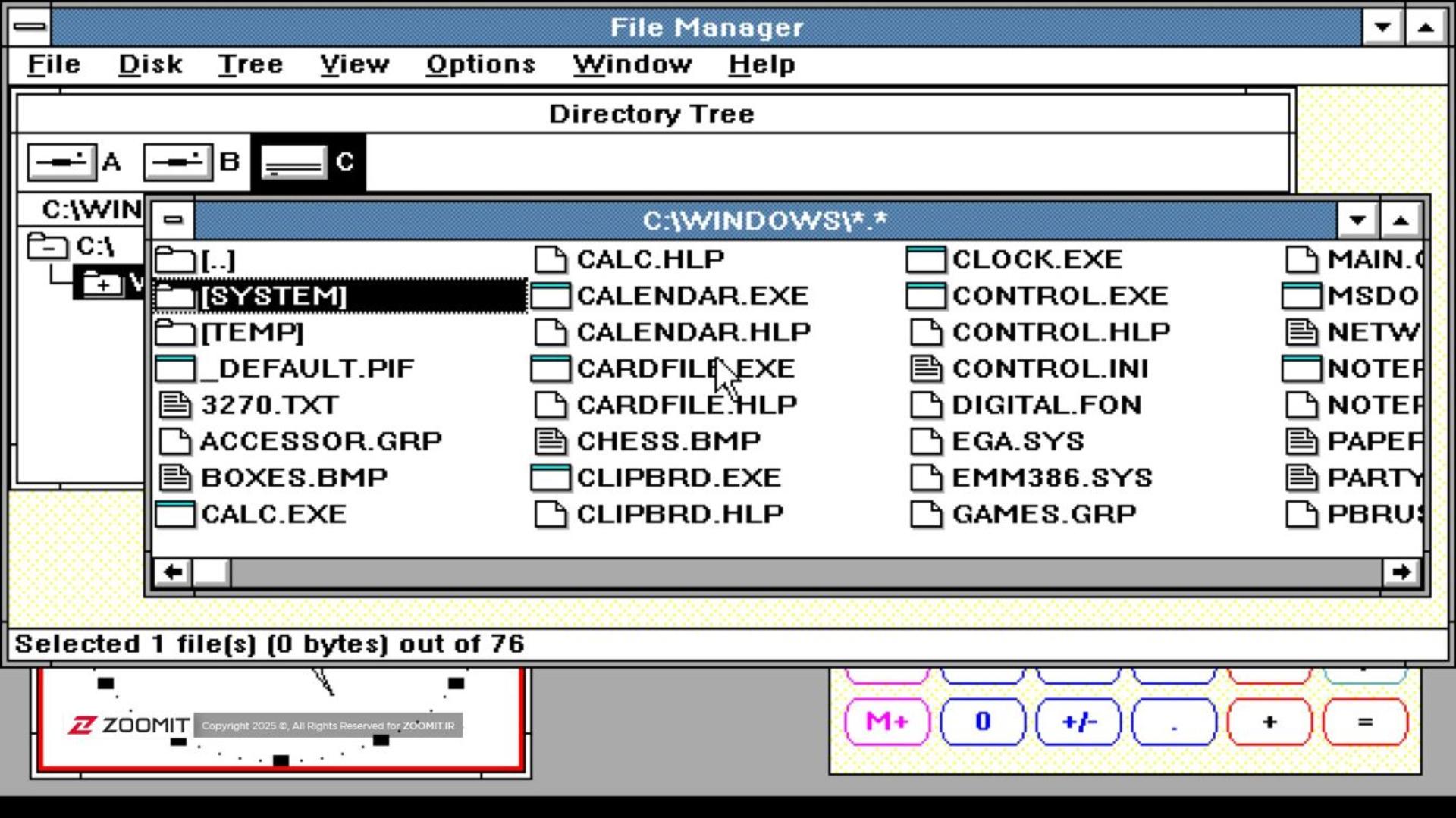Open File Manager system control menu
Screen dimensions: 1456x818
[x=30, y=27]
